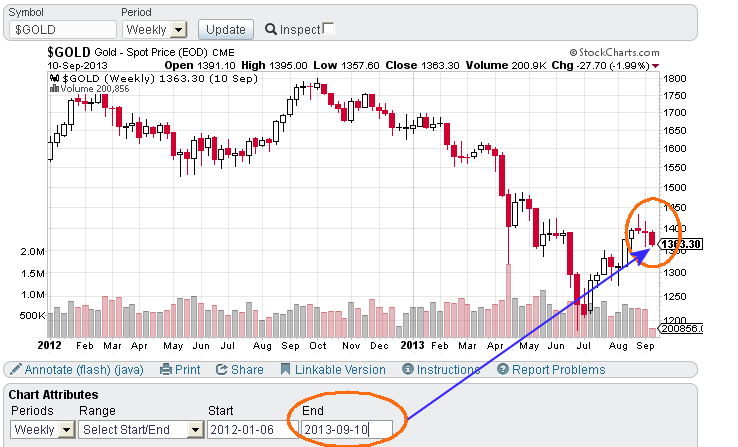Click the candlestick icon beside $GOLD (Weekly) legend
The height and width of the screenshot is (447, 738).
click(x=54, y=78)
